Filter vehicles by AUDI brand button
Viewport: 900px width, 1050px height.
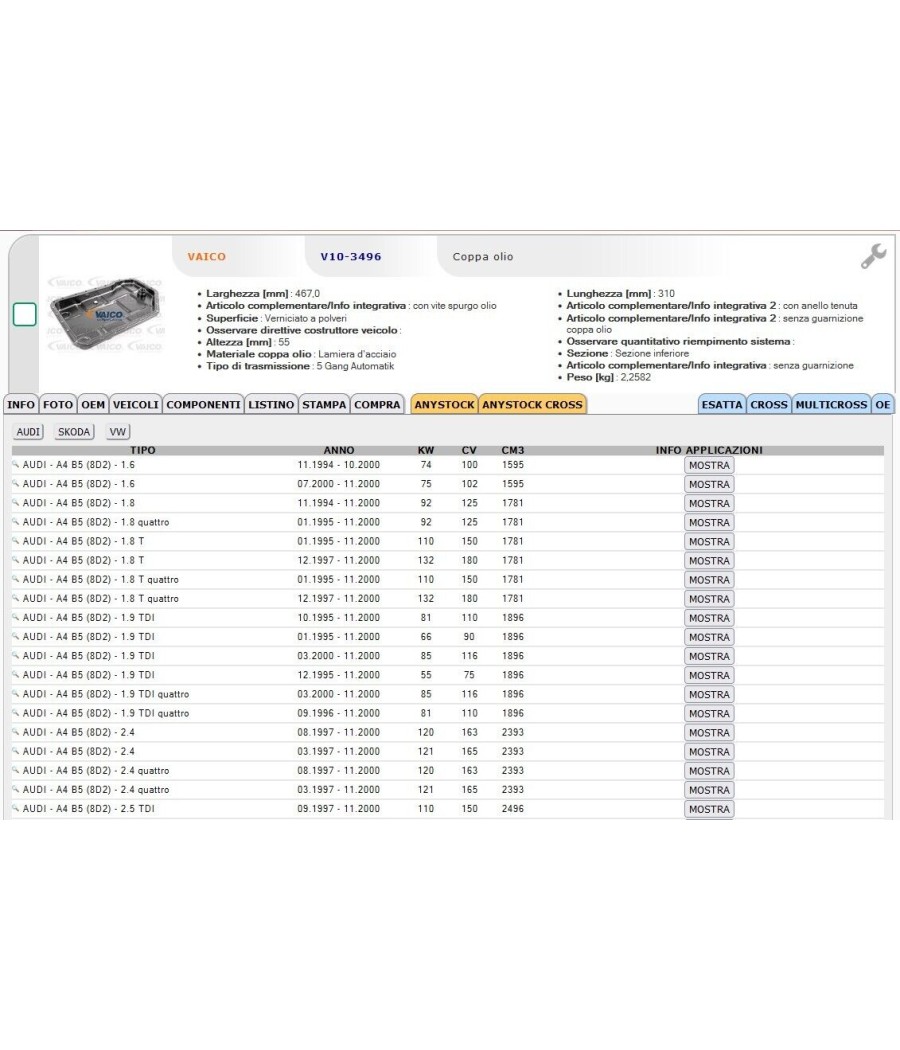click(x=28, y=432)
